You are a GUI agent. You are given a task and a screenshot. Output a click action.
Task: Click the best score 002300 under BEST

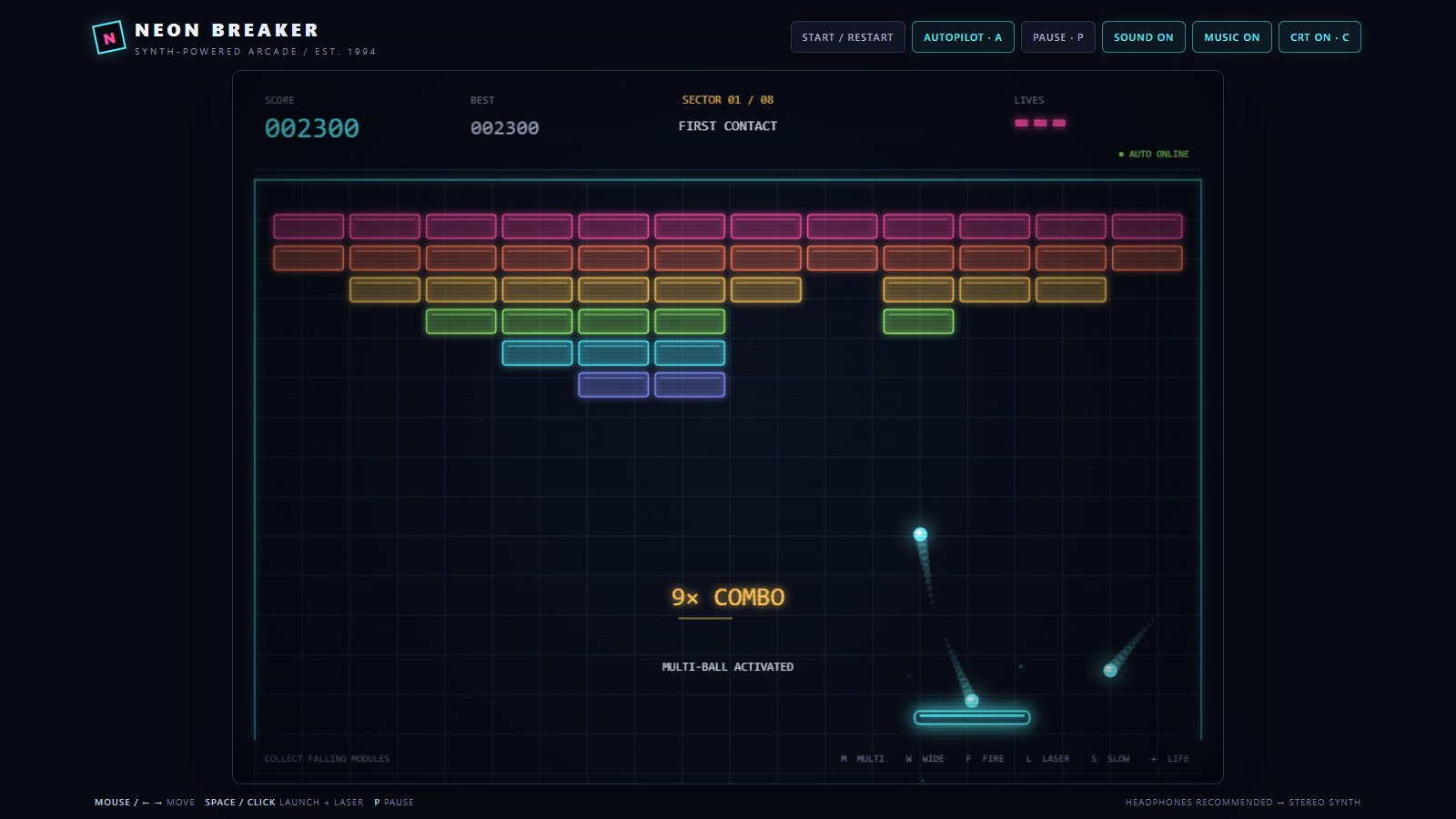click(505, 128)
